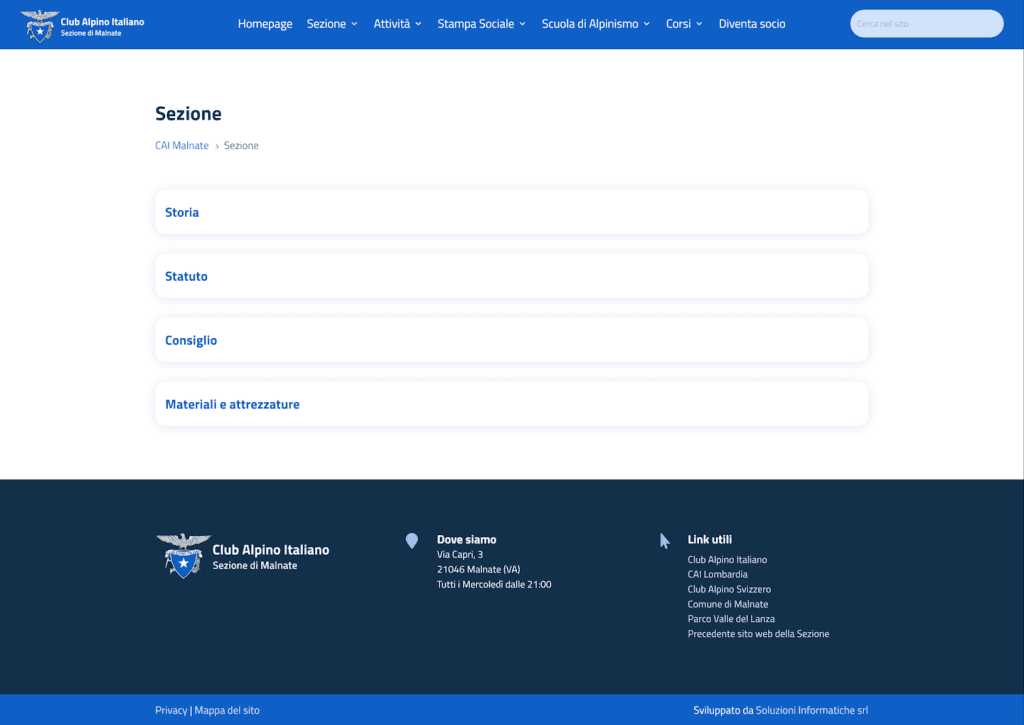Expand the Corsi dropdown menu

pos(683,23)
